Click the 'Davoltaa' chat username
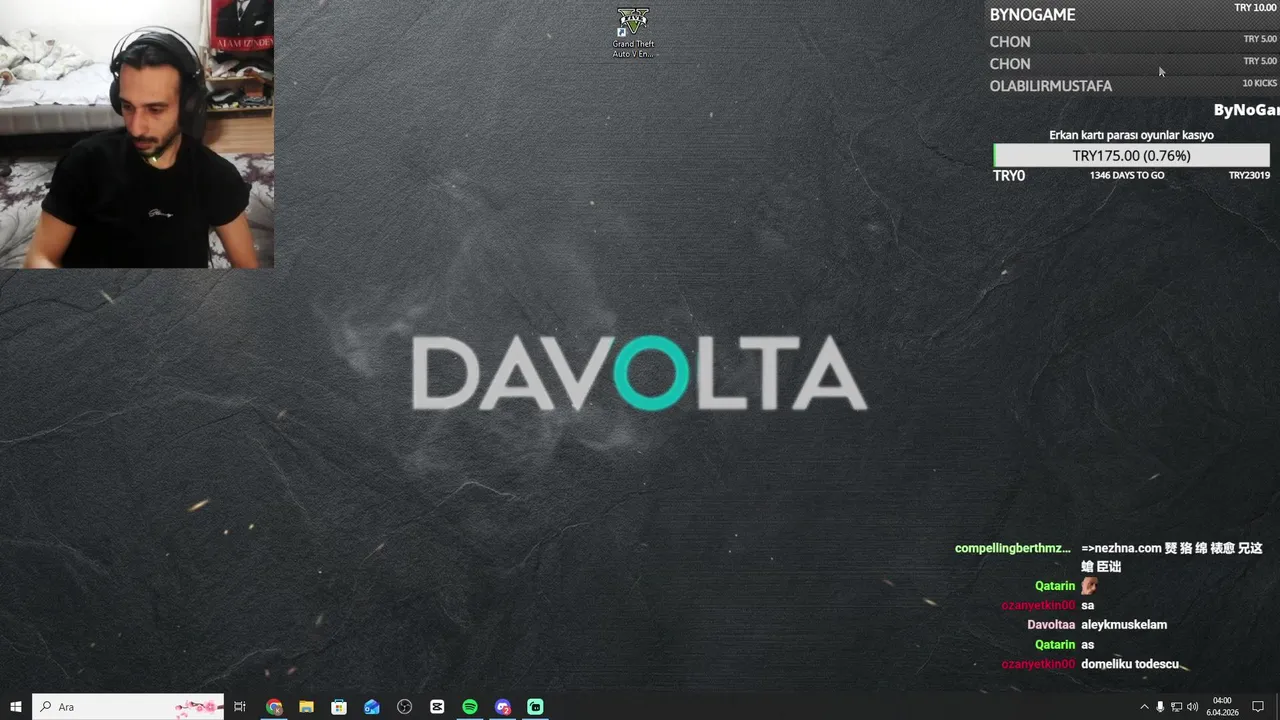The image size is (1280, 720). click(1051, 625)
